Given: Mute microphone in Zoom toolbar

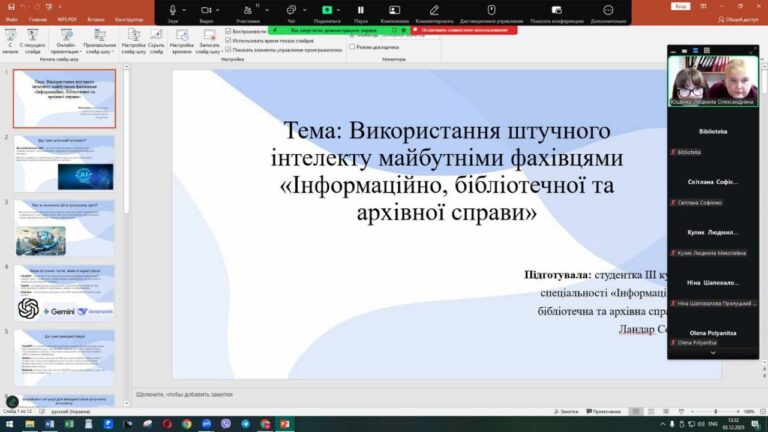Looking at the screenshot, I should point(173,10).
